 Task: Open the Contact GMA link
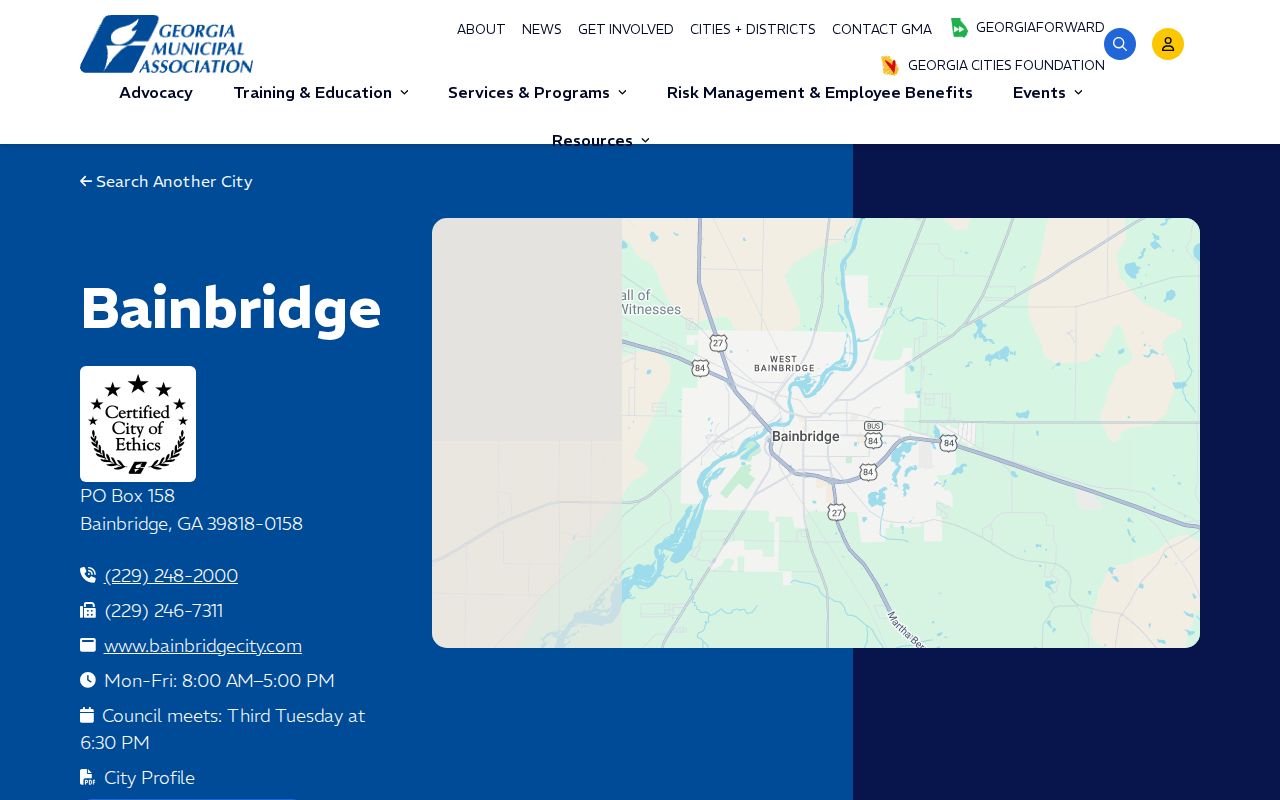882,30
